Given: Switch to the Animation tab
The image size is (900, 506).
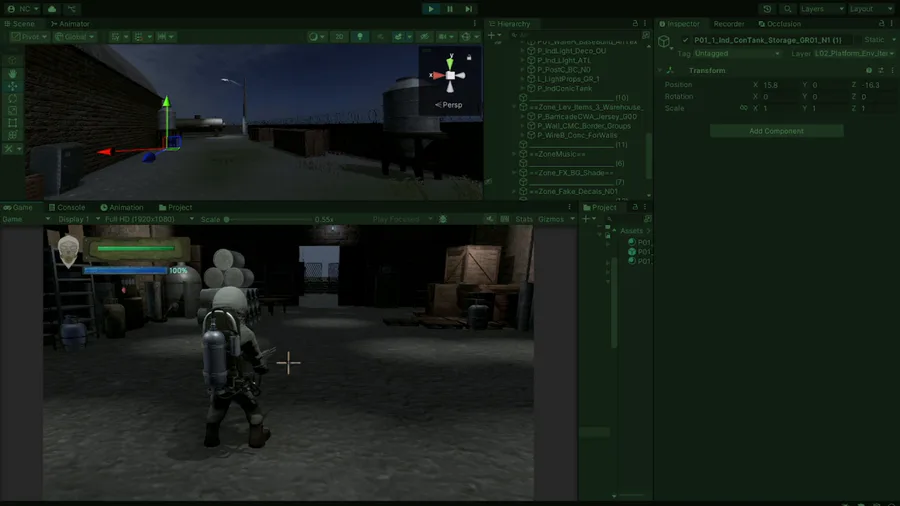Looking at the screenshot, I should (x=122, y=207).
